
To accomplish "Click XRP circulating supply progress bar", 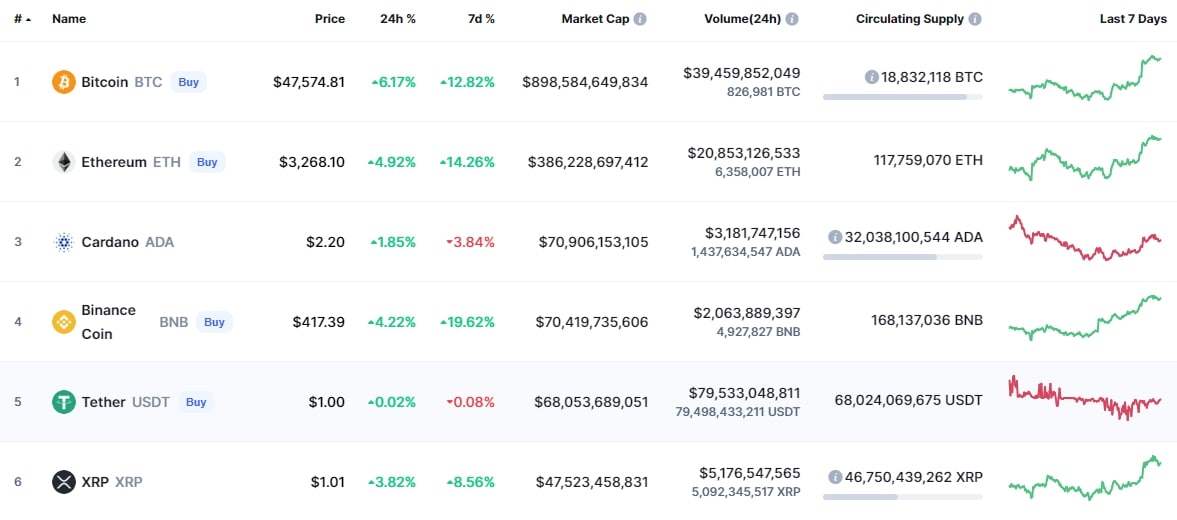I will coord(902,497).
